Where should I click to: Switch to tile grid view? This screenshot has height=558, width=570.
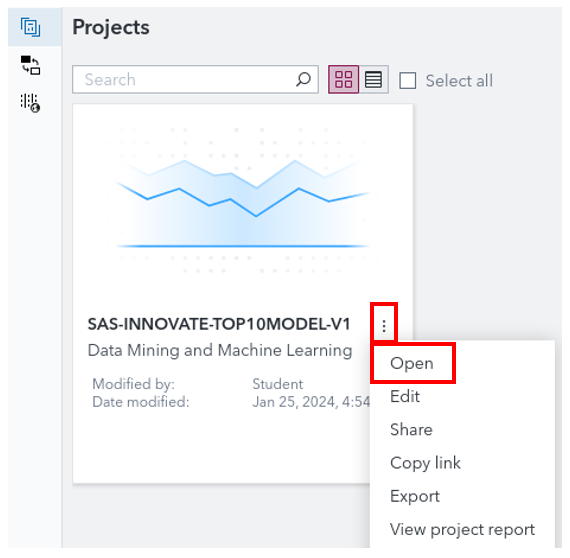pyautogui.click(x=344, y=79)
